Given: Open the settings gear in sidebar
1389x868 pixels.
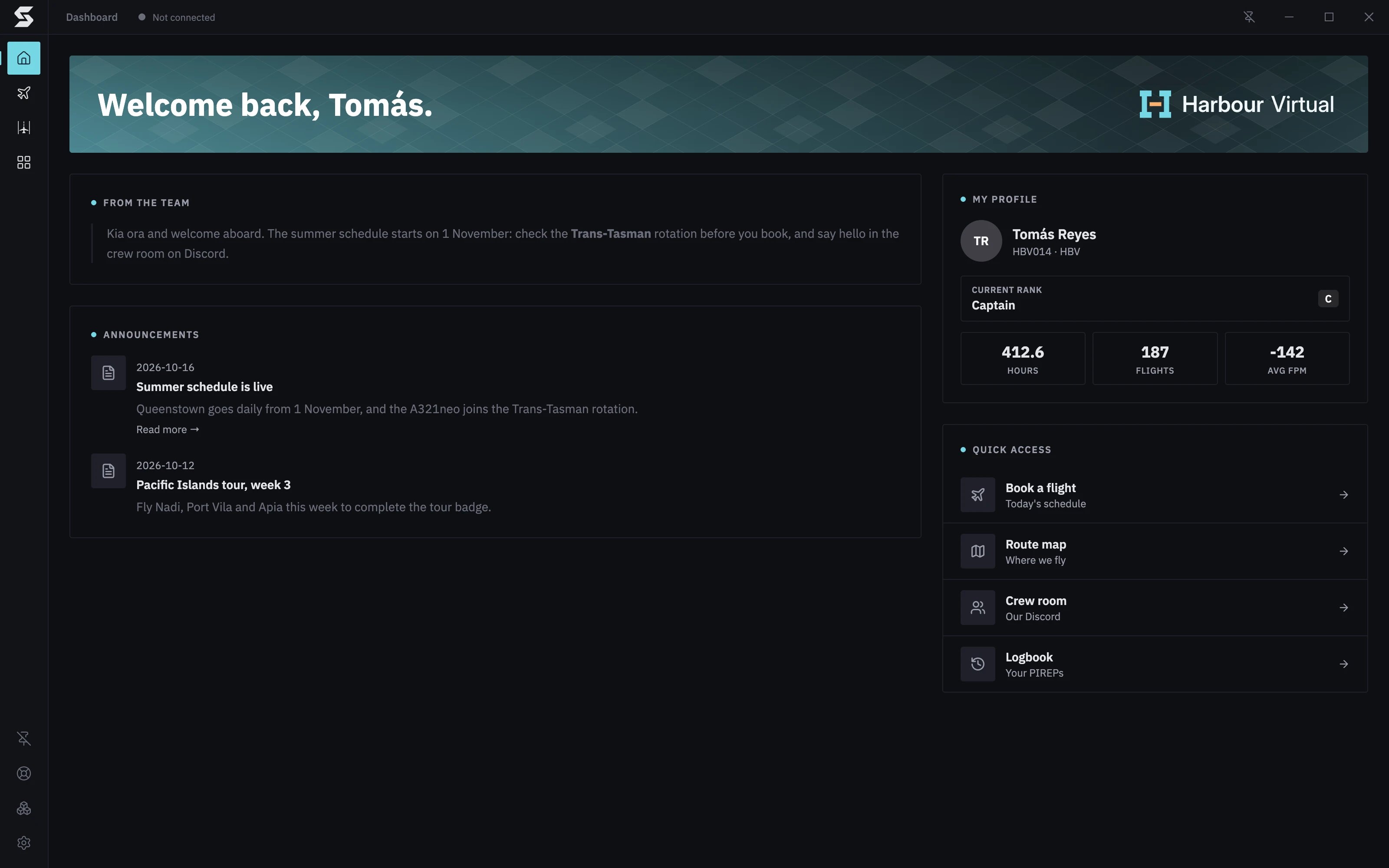Looking at the screenshot, I should tap(23, 843).
